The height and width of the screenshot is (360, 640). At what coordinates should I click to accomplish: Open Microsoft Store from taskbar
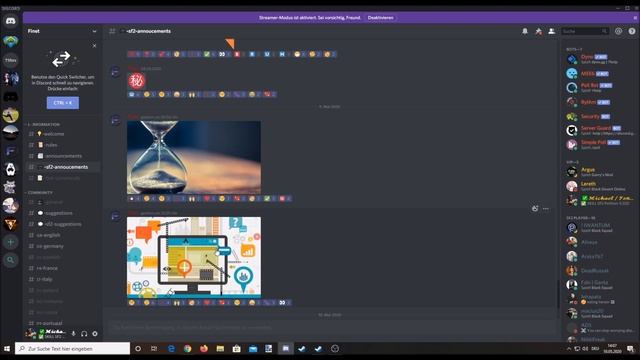236,349
